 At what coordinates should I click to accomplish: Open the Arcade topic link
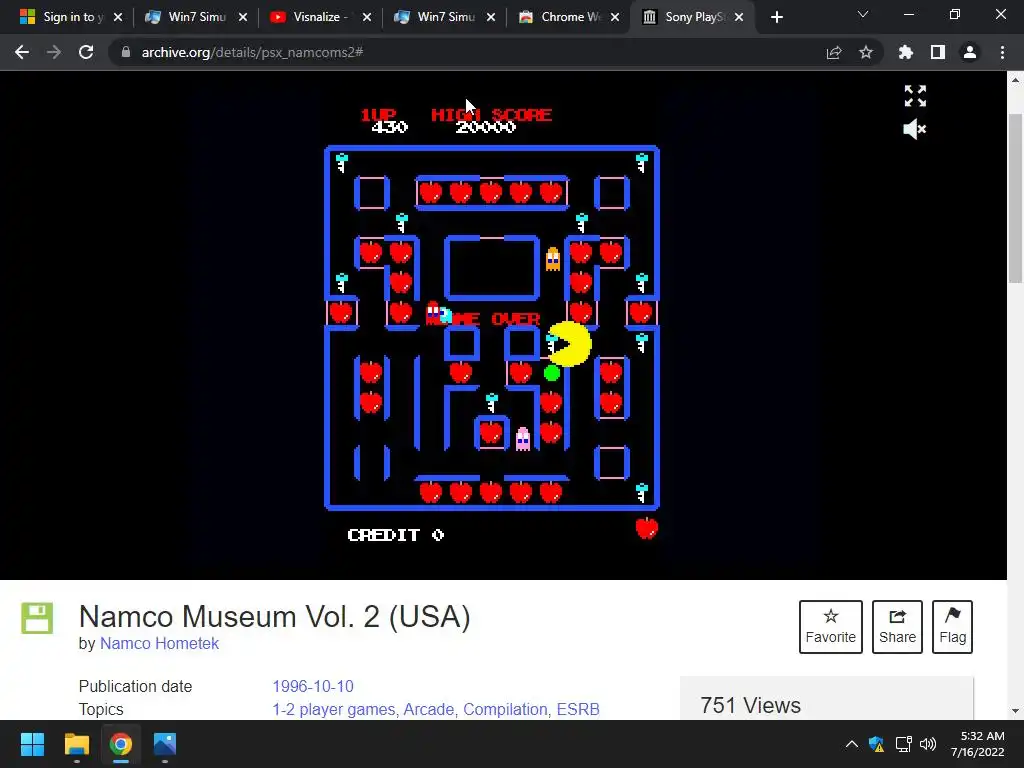[x=430, y=709]
